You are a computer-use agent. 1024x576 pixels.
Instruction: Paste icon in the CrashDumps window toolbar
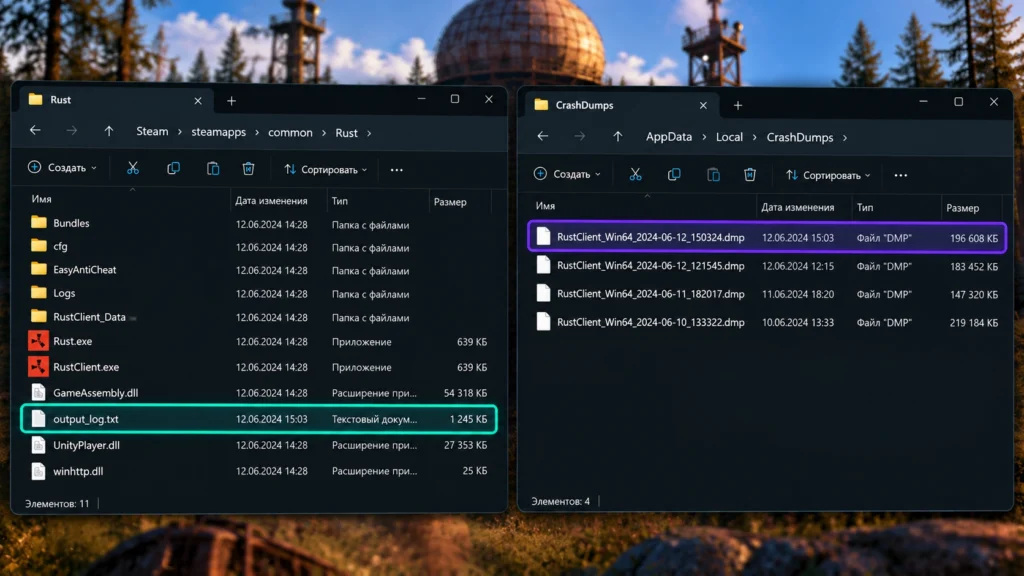(x=713, y=174)
